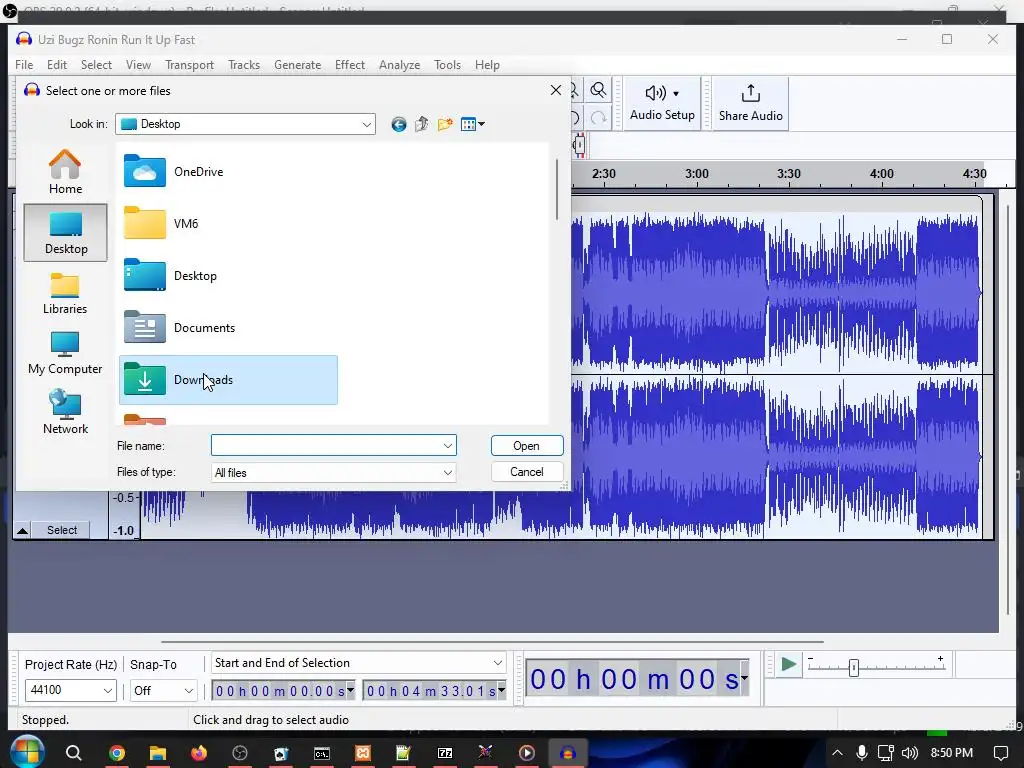The image size is (1024, 768).
Task: Click the Zoom Toggle magnifier in Audacity toolbar
Action: click(x=598, y=90)
